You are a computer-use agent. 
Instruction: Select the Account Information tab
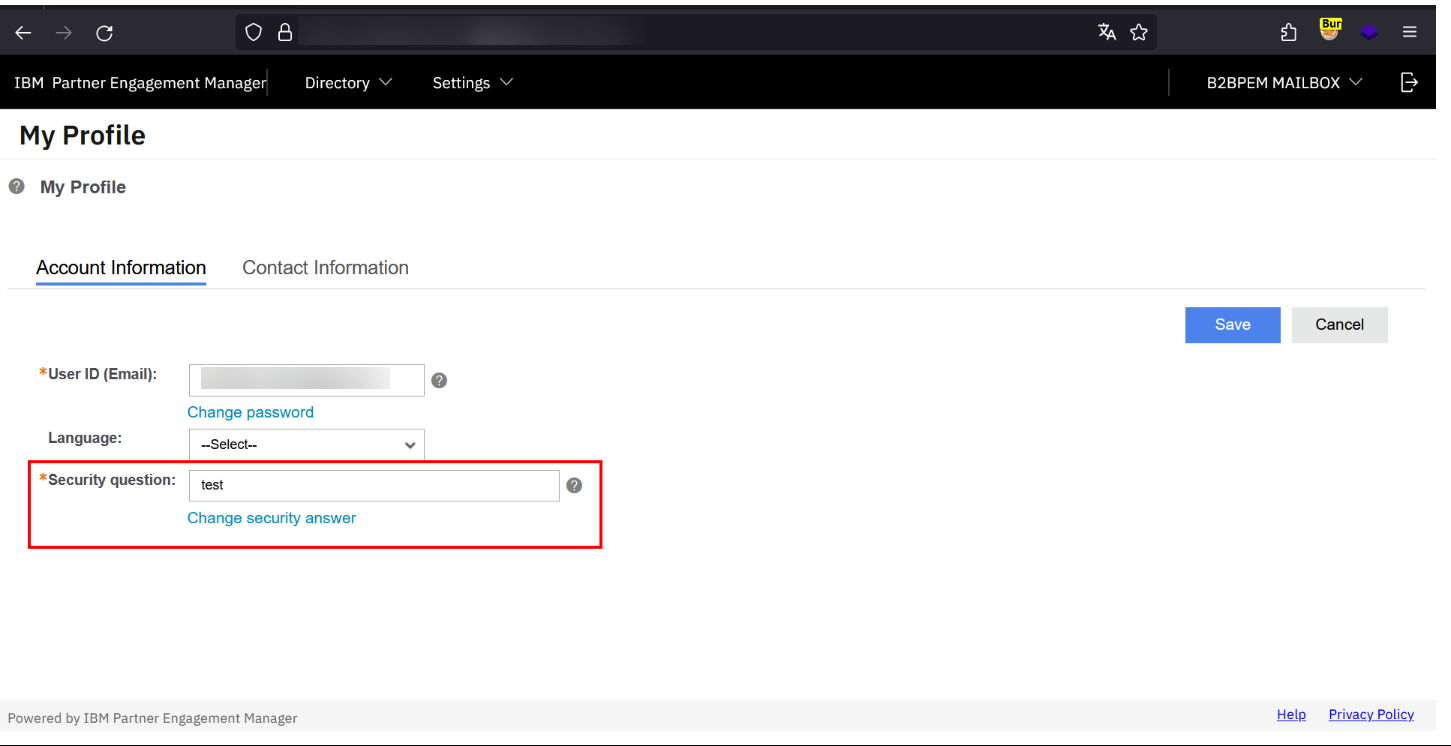121,268
